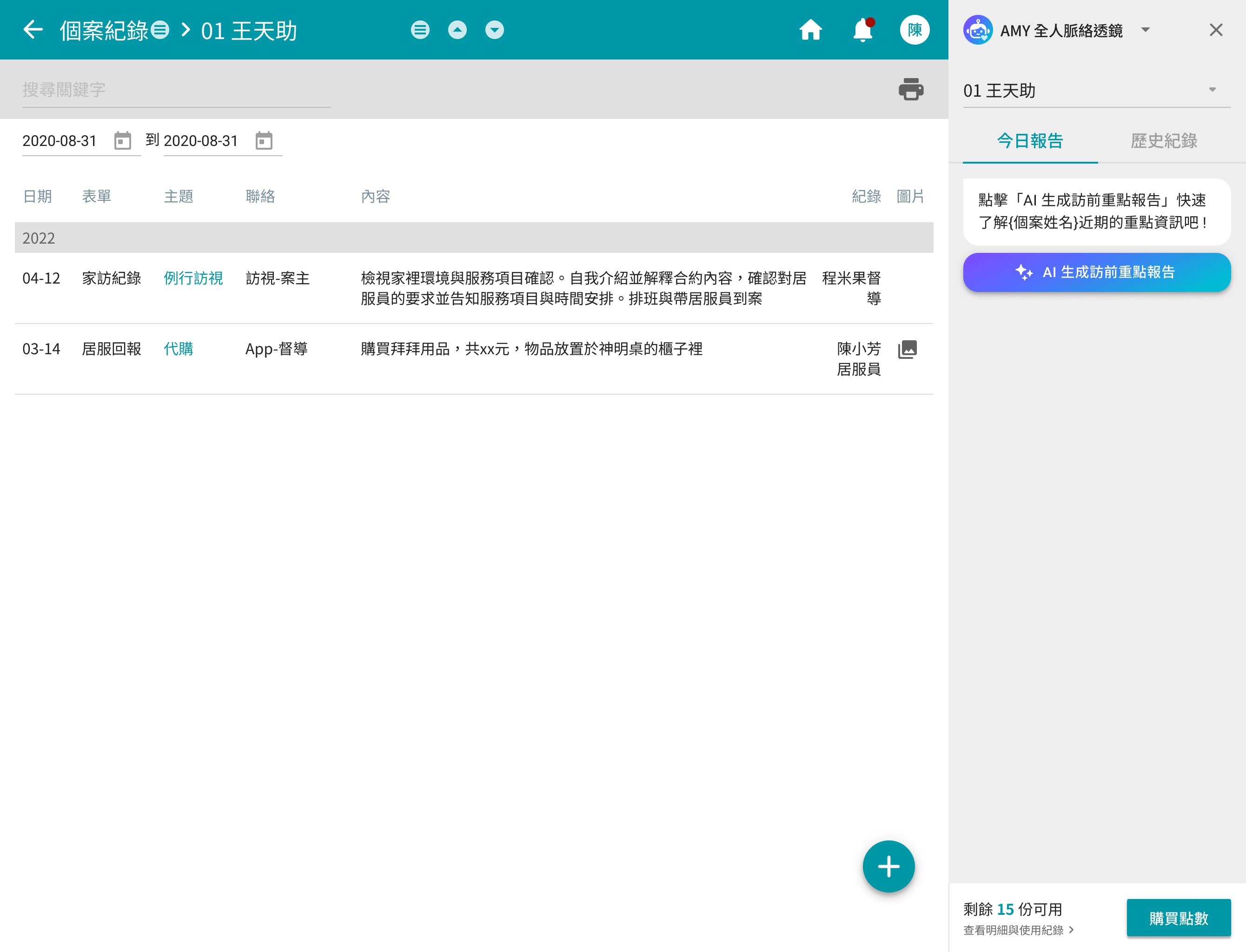
Task: Click date cell 03-14
Action: click(41, 349)
